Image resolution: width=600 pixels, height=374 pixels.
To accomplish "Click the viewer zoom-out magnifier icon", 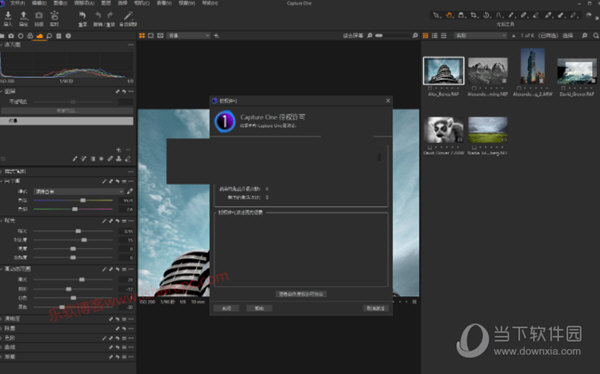I will coord(370,36).
